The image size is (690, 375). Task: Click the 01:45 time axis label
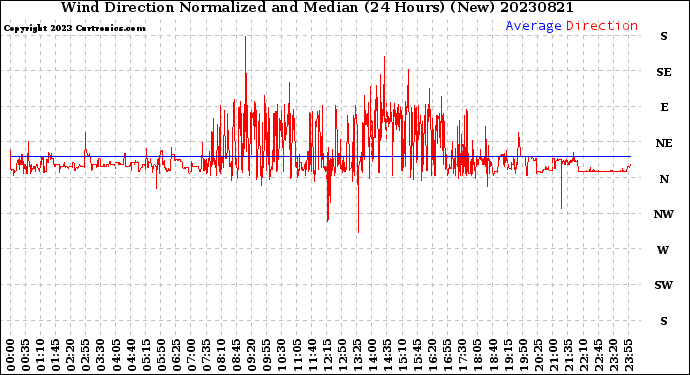click(56, 355)
